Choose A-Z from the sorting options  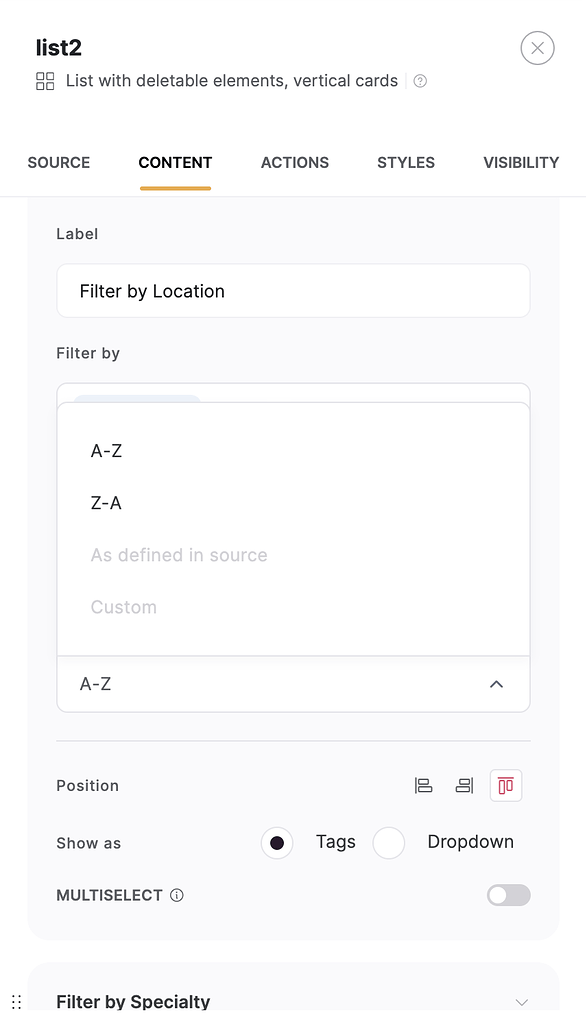(x=106, y=450)
